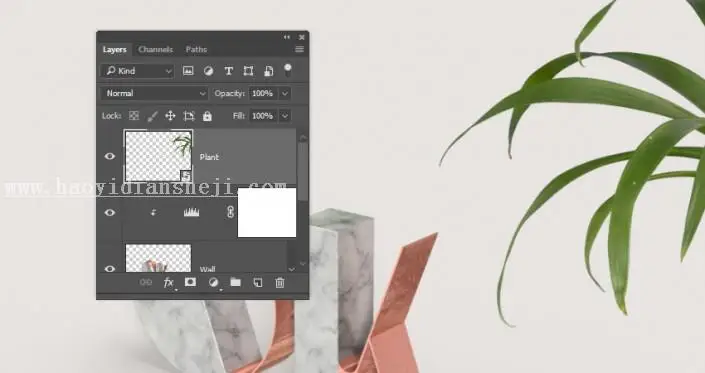Delete layer with trash icon
This screenshot has width=705, height=373.
[x=280, y=283]
